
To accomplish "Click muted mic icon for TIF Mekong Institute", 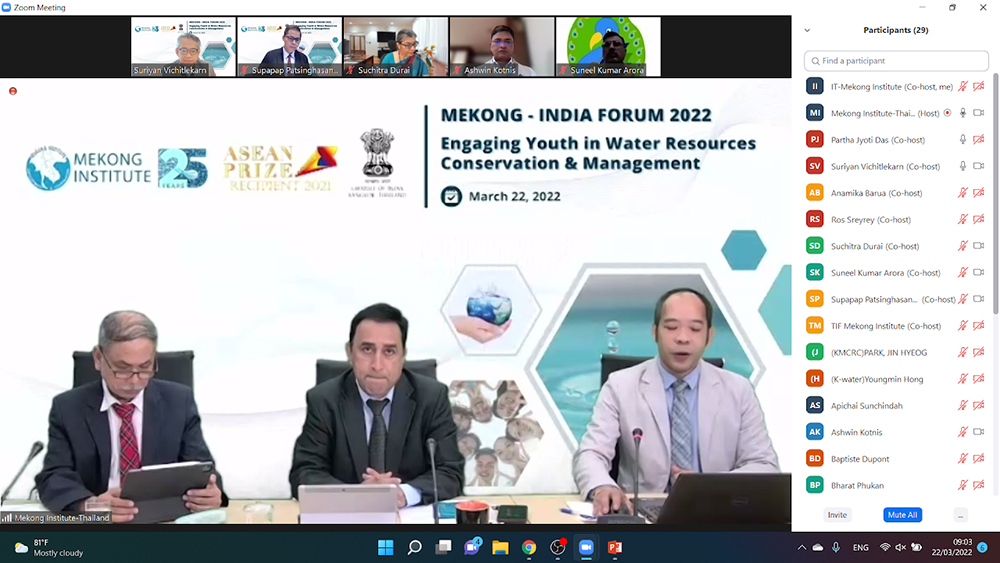I will (962, 325).
